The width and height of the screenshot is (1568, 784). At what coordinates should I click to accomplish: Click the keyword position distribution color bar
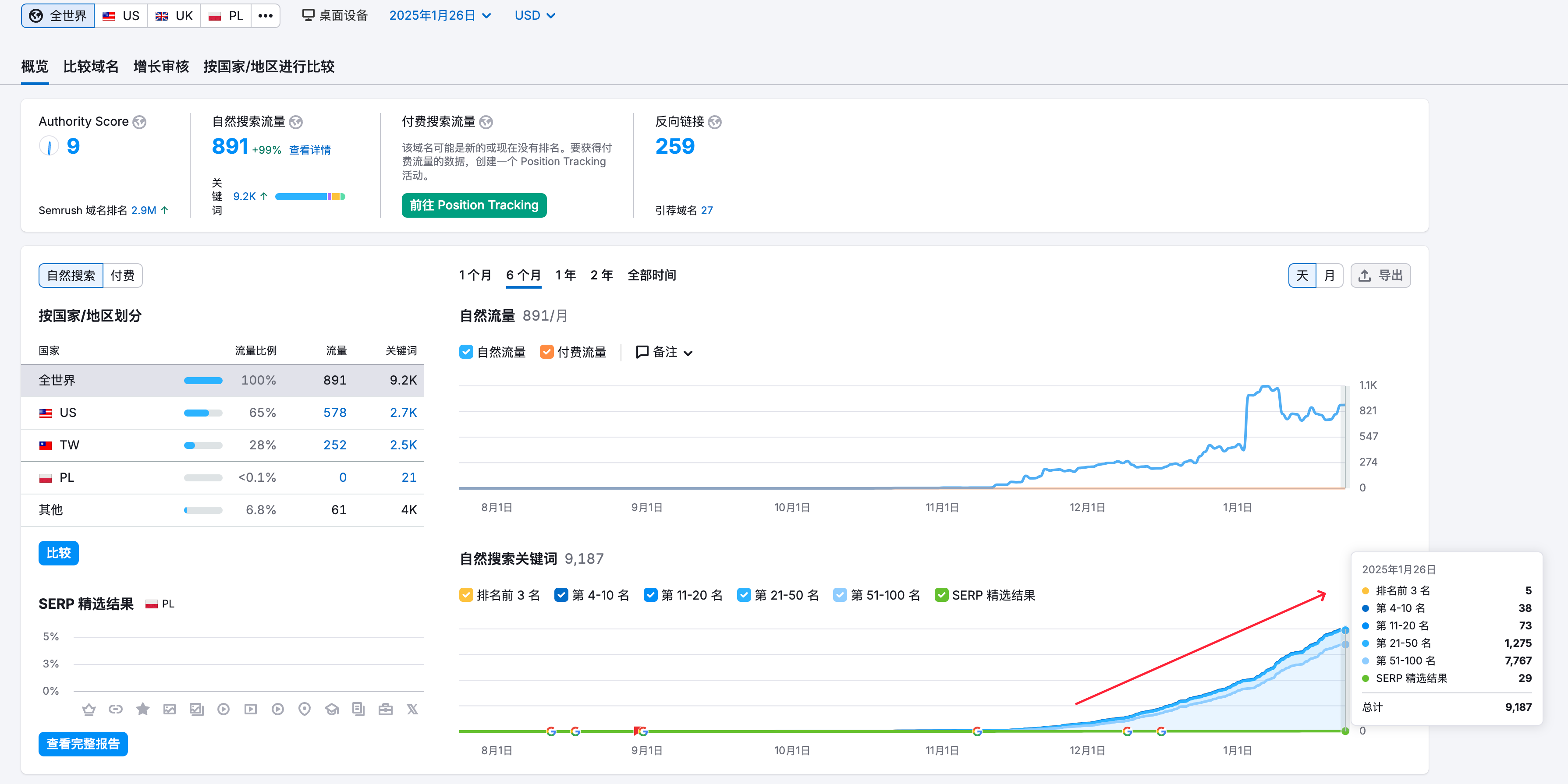(310, 197)
